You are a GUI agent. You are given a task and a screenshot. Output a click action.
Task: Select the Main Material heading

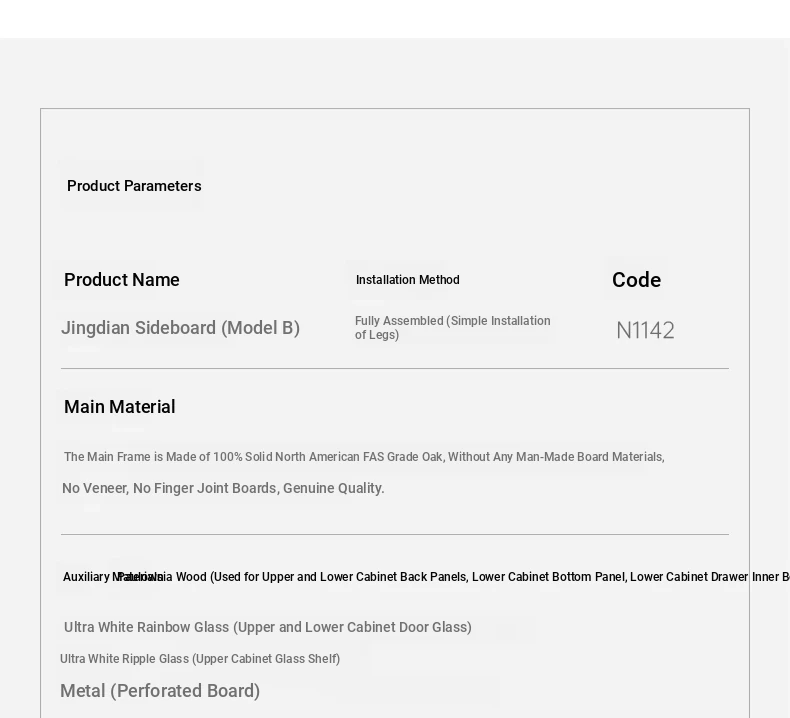(119, 407)
